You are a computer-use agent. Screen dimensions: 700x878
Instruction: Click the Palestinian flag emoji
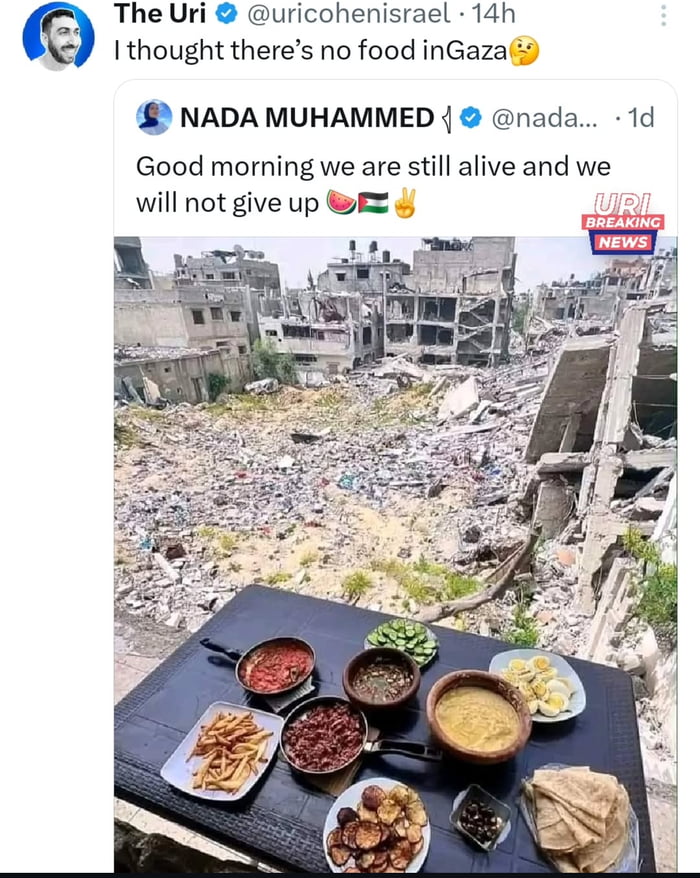(373, 203)
